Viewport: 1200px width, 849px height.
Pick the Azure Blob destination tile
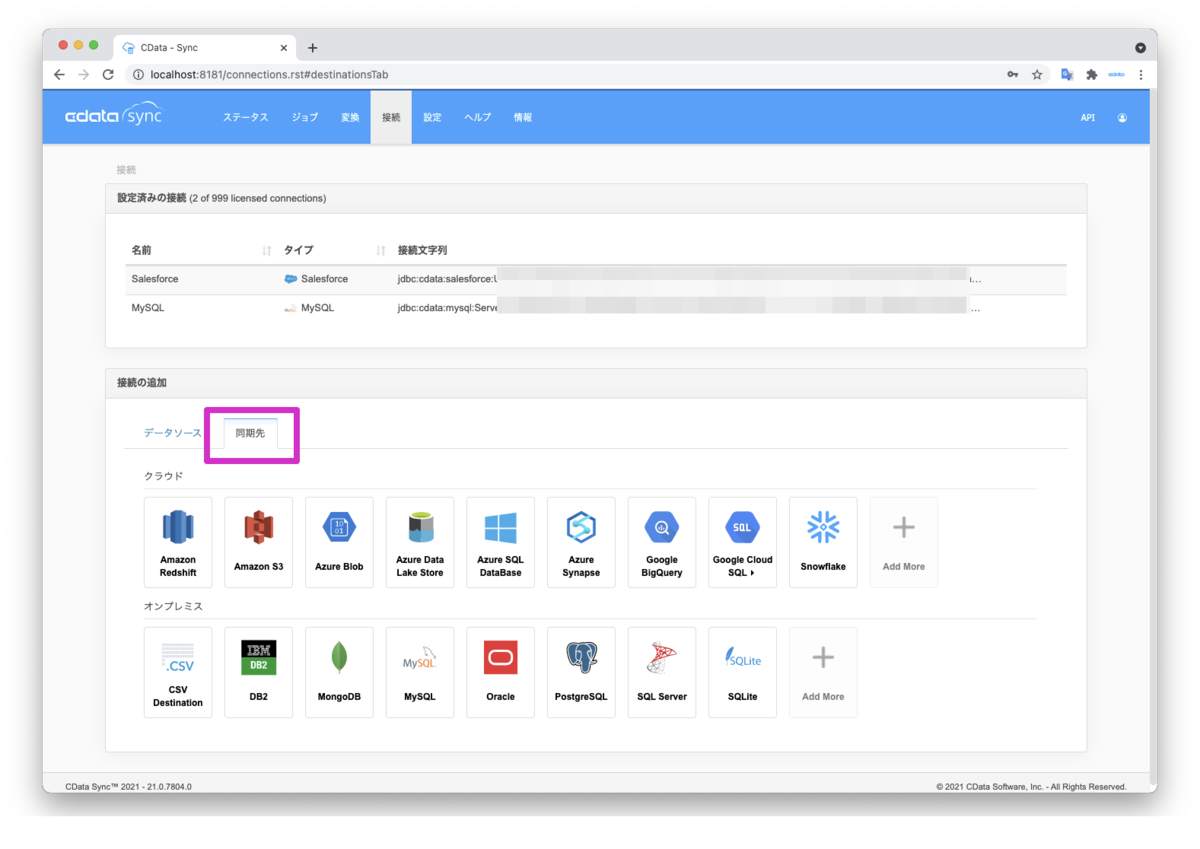tap(339, 542)
